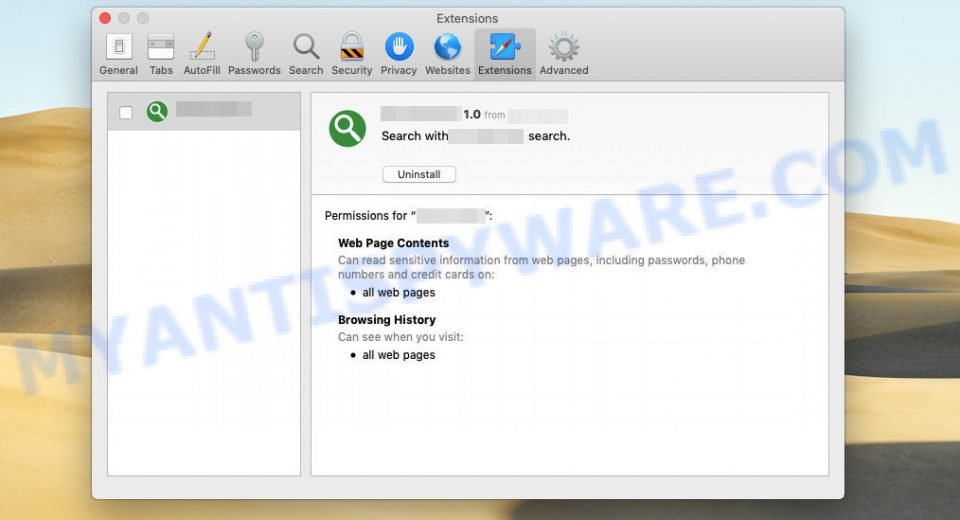
Task: Click the Uninstall button
Action: click(419, 175)
